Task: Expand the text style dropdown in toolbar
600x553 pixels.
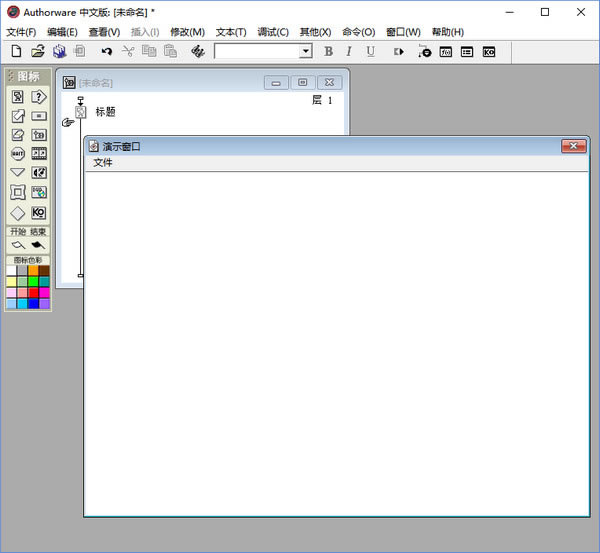Action: tap(305, 51)
